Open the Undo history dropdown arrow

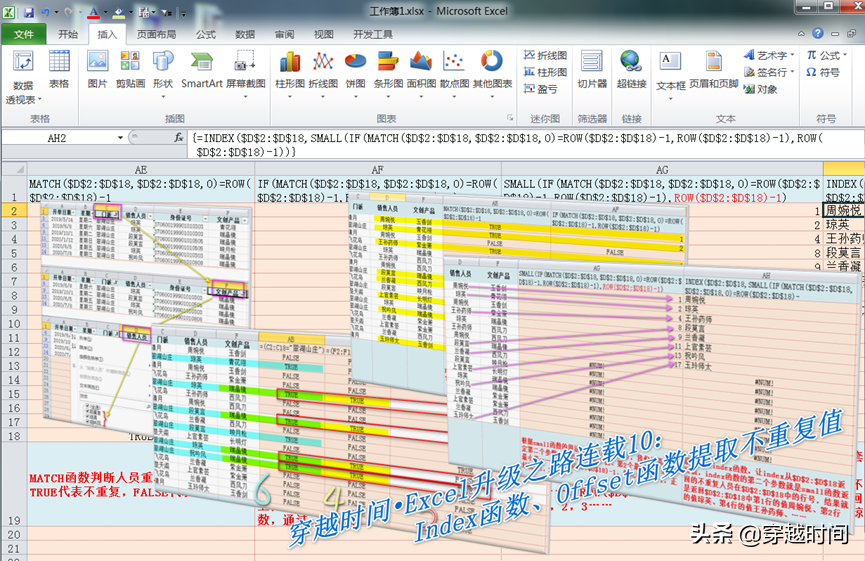pos(56,12)
